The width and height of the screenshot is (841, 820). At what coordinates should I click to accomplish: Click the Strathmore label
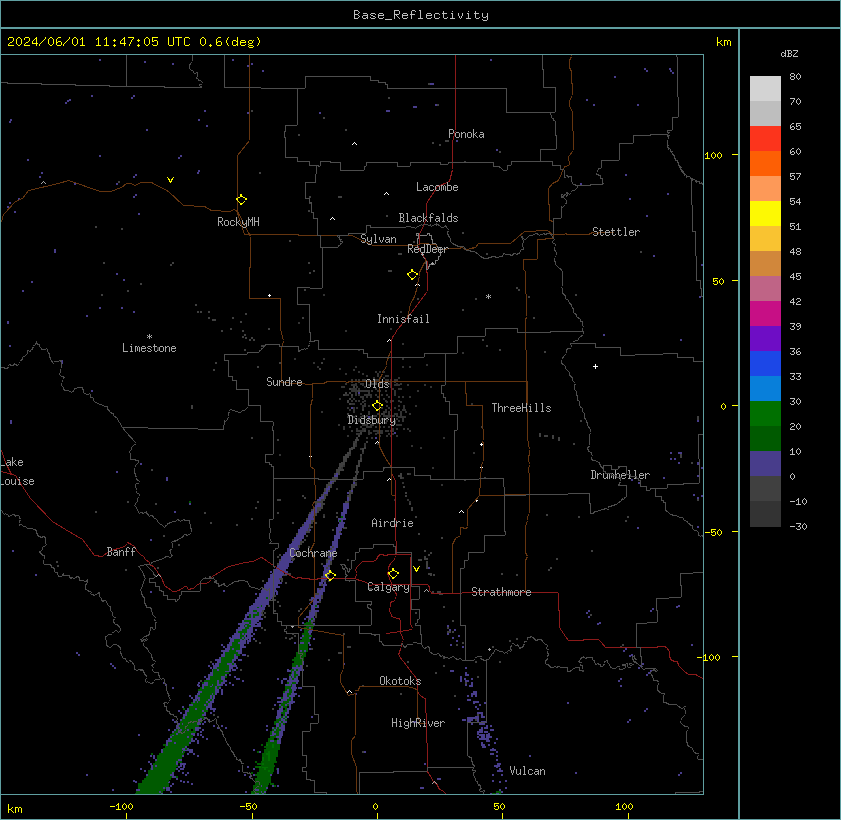tap(501, 592)
